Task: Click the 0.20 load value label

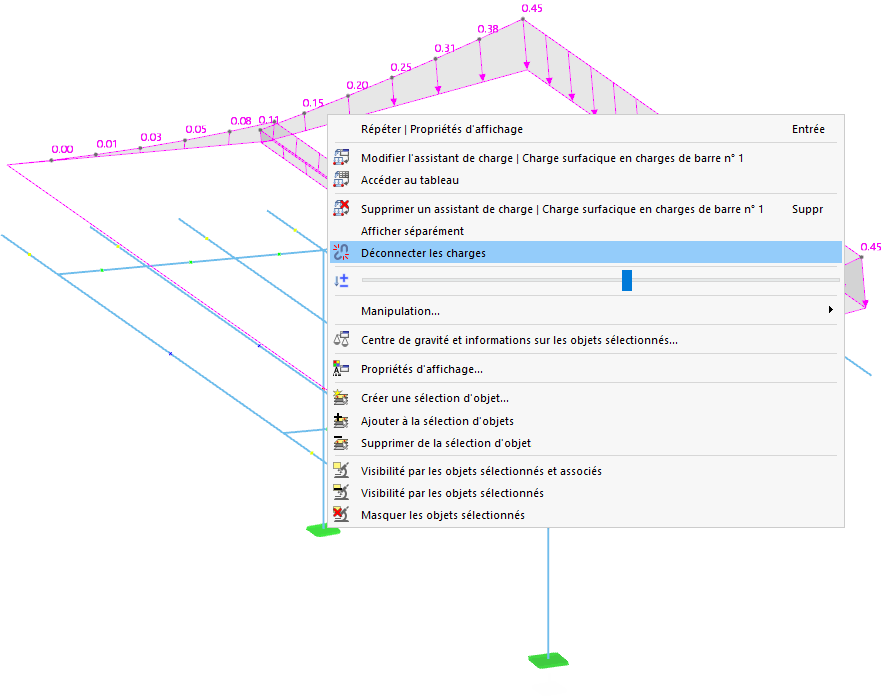Action: (x=357, y=85)
